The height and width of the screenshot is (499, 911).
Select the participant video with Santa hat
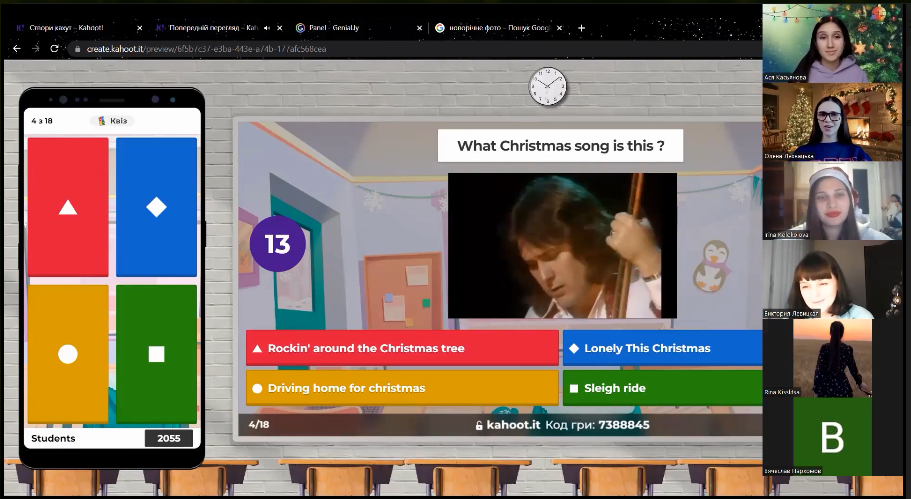(x=833, y=200)
